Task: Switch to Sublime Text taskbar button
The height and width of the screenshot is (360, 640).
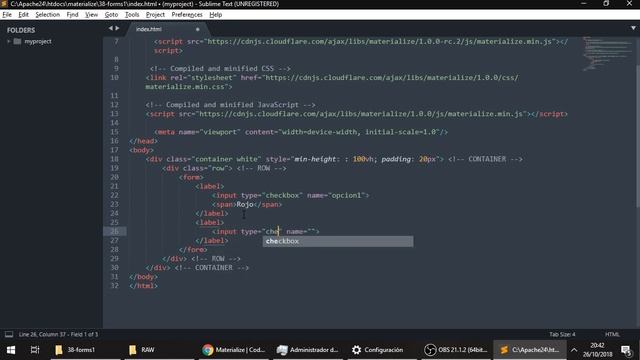Action: coord(530,350)
